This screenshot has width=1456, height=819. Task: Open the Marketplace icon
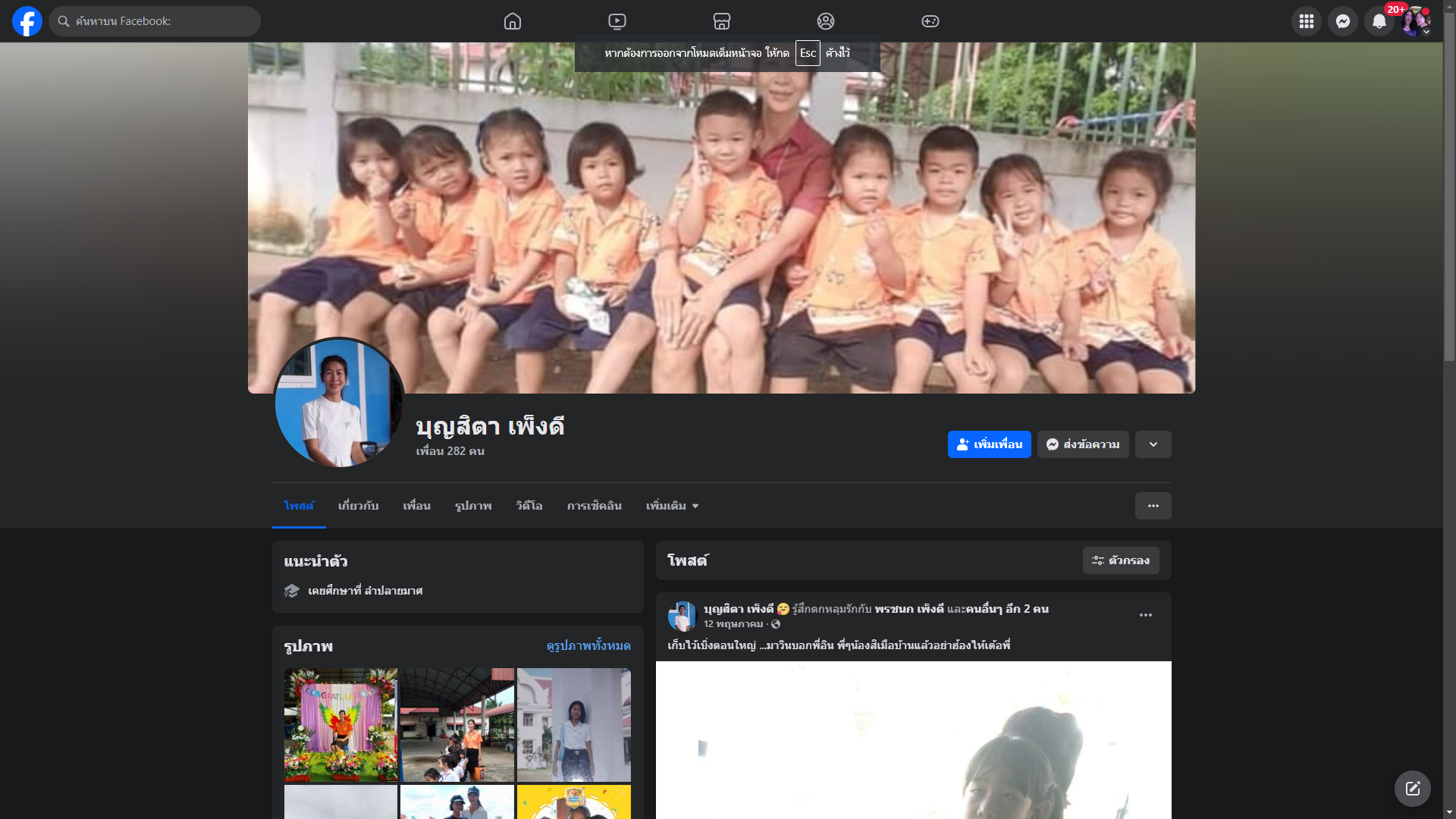click(x=722, y=21)
